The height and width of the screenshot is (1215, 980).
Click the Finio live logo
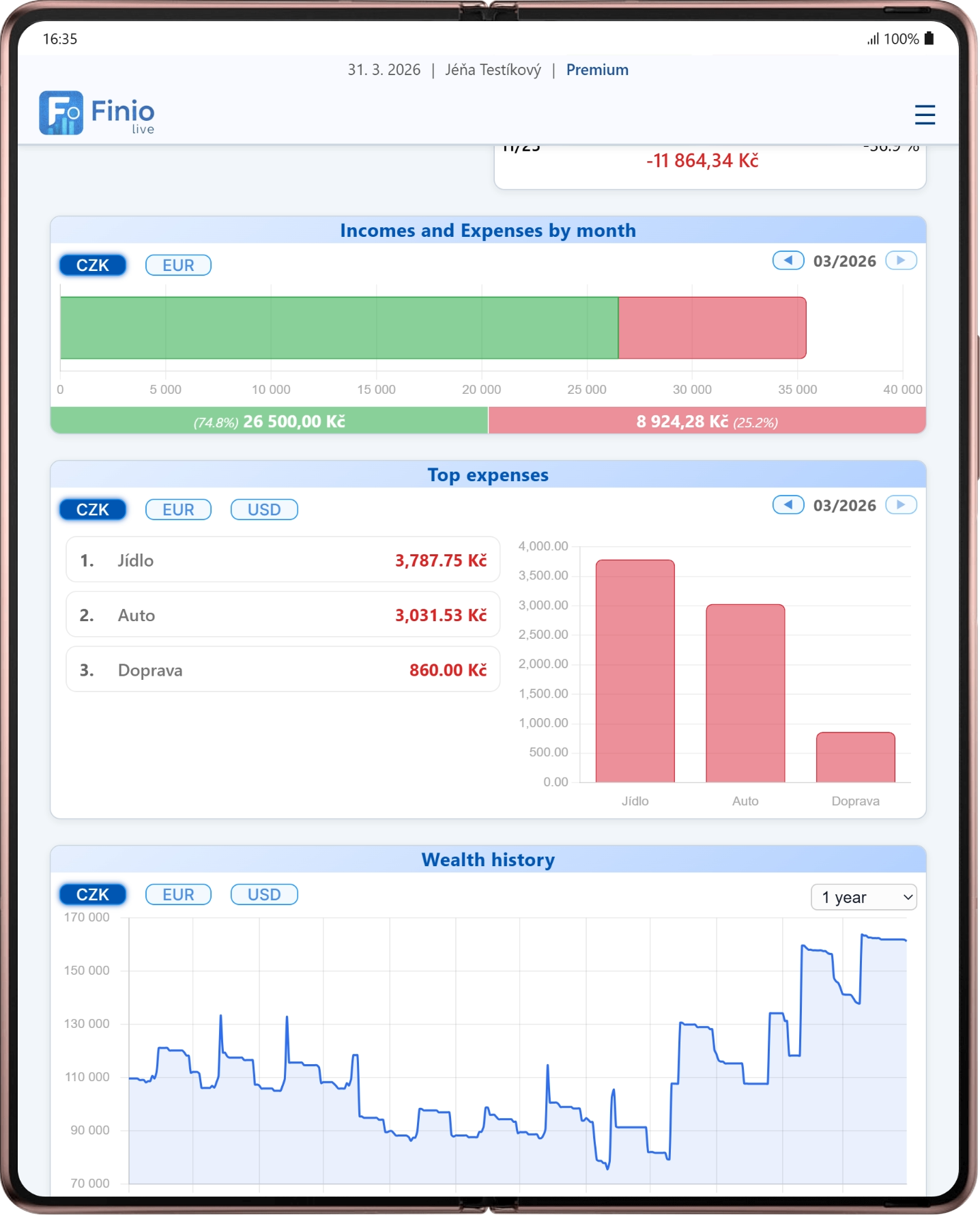[97, 113]
